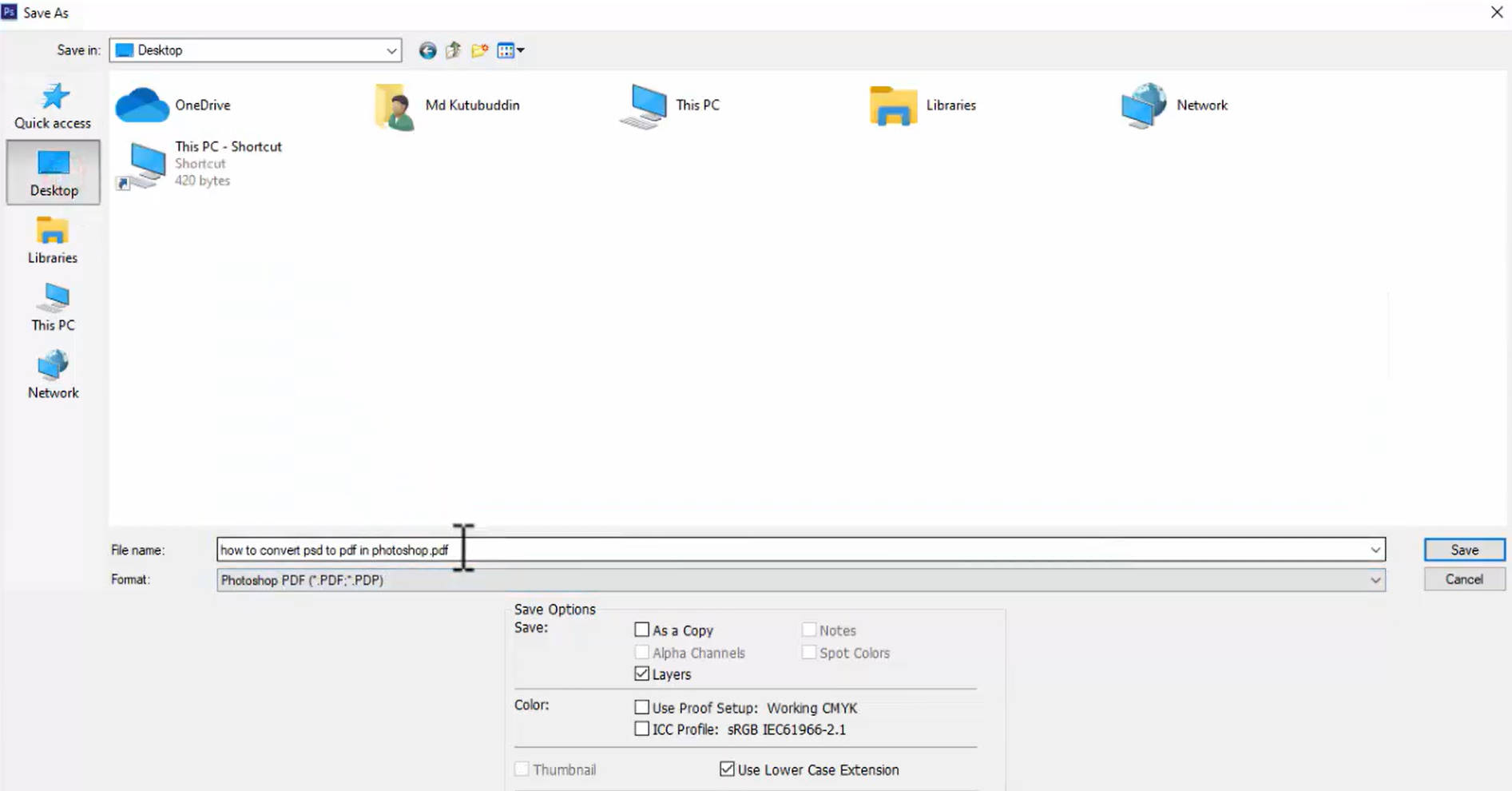Enable the As a Copy checkbox
The width and height of the screenshot is (1512, 791).
click(x=641, y=630)
